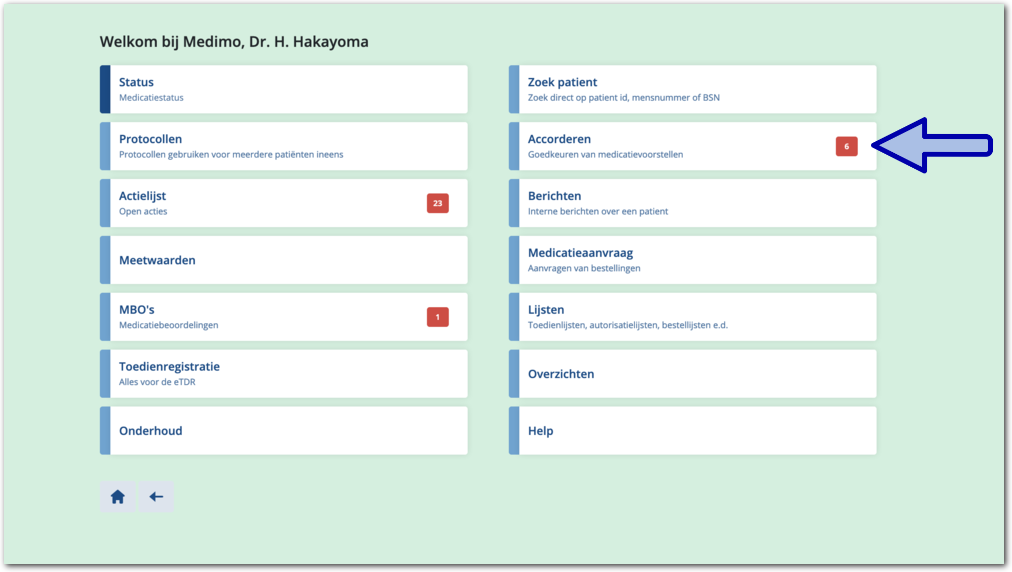The height and width of the screenshot is (572, 1012).
Task: Open the Protocollen menu tile
Action: tap(284, 147)
